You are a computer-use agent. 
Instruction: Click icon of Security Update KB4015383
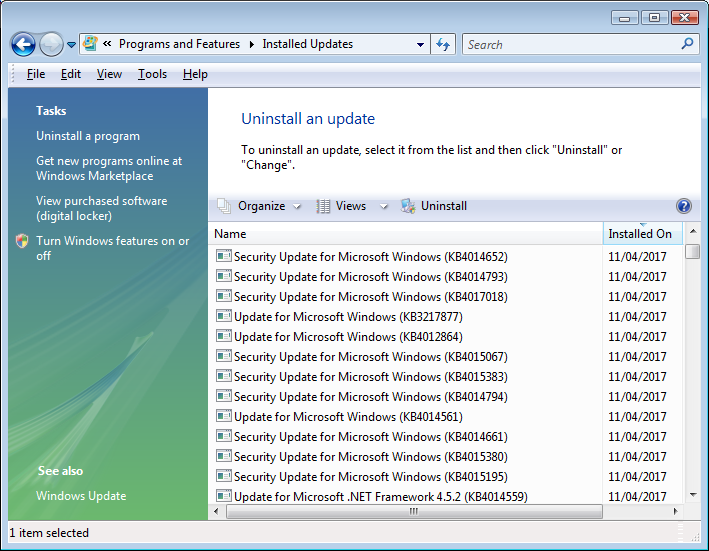tap(224, 376)
